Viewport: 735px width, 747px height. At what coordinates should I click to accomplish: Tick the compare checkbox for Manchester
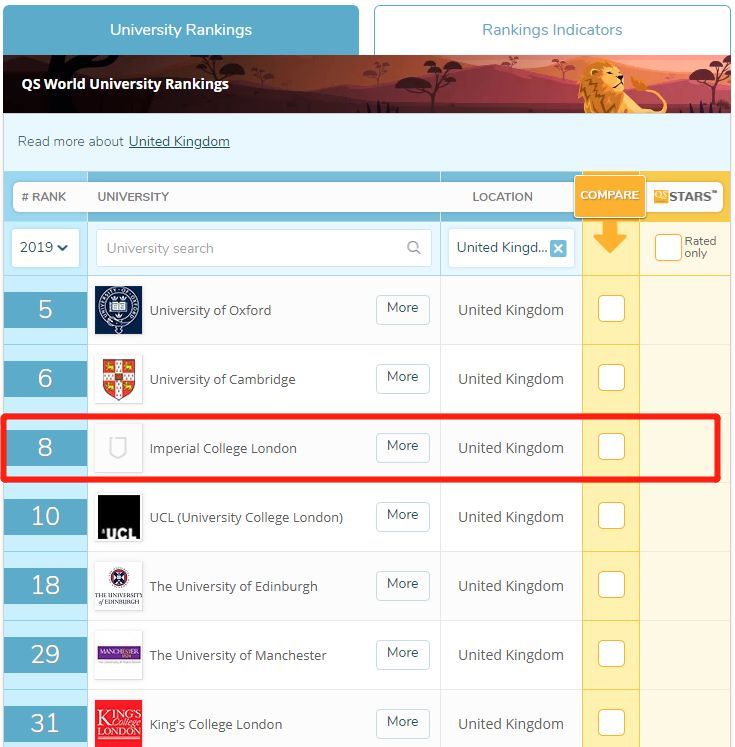611,654
